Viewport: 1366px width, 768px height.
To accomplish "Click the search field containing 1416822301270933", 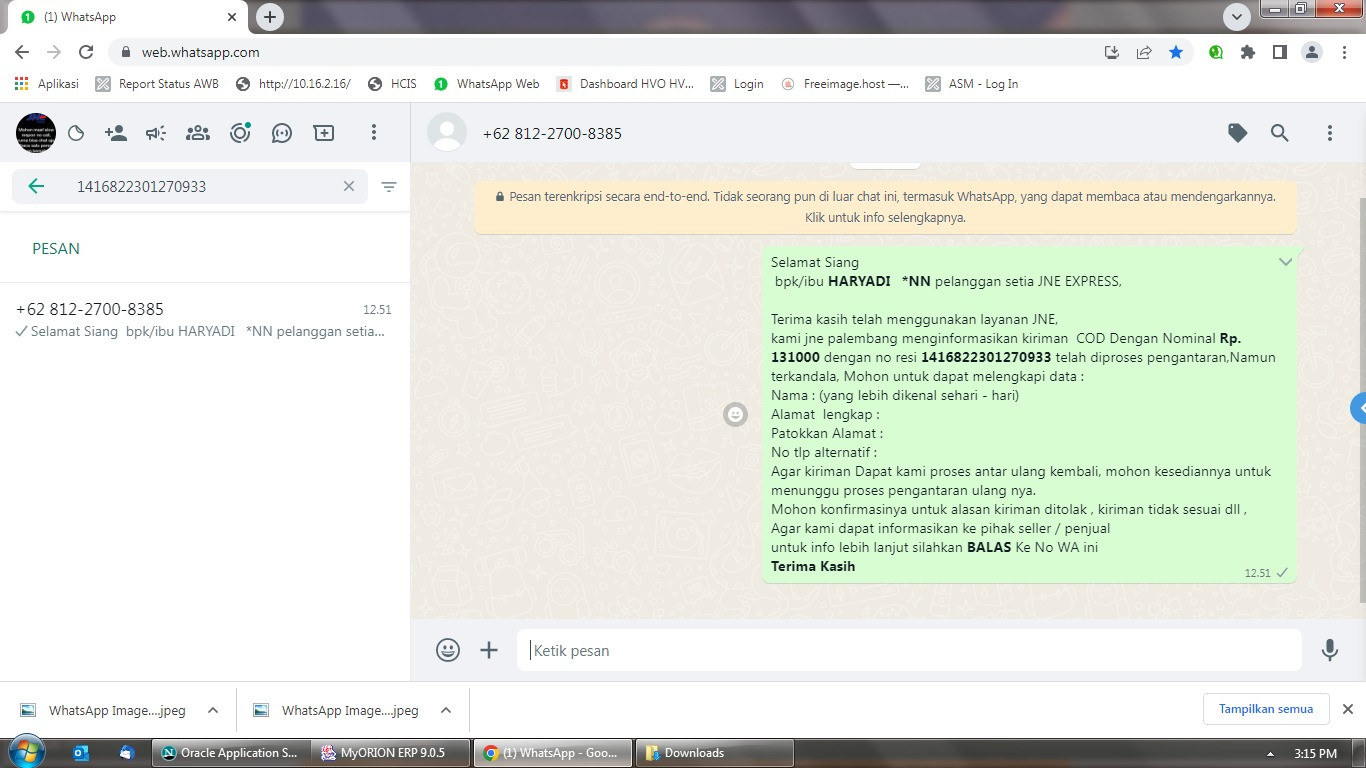I will click(x=190, y=186).
